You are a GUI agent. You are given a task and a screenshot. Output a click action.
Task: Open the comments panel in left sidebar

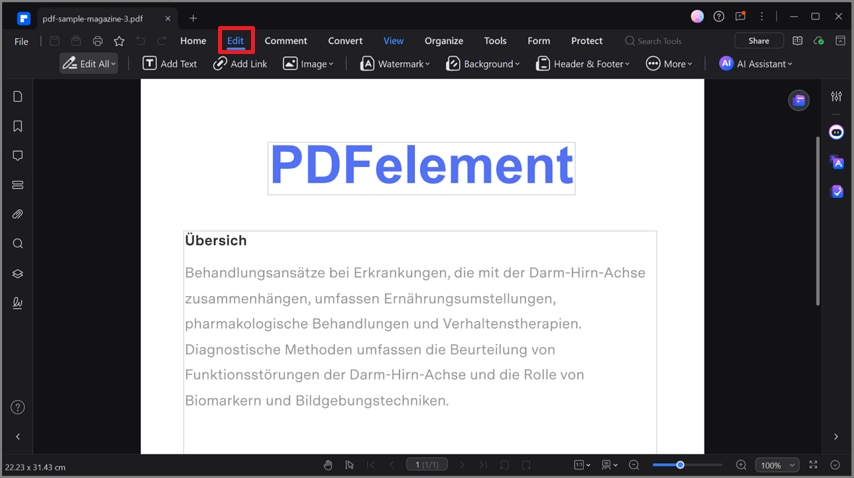point(17,156)
